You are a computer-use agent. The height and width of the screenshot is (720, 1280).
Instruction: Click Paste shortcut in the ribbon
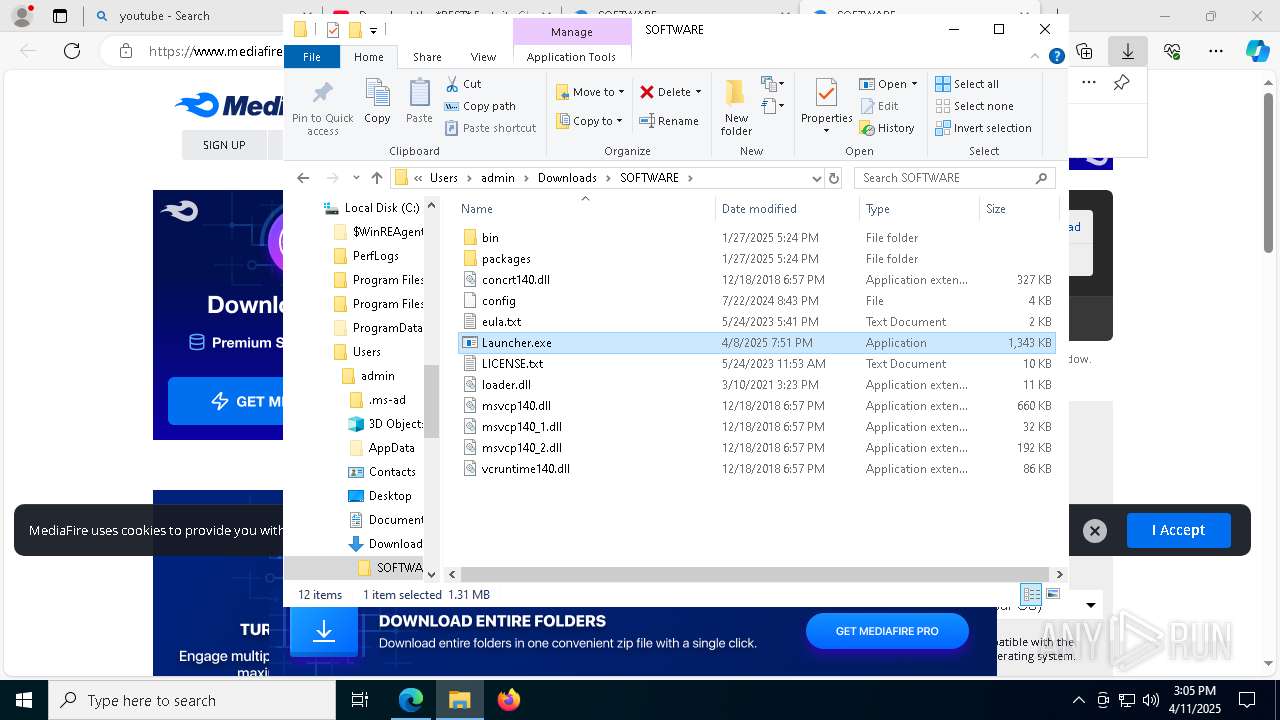coord(491,128)
